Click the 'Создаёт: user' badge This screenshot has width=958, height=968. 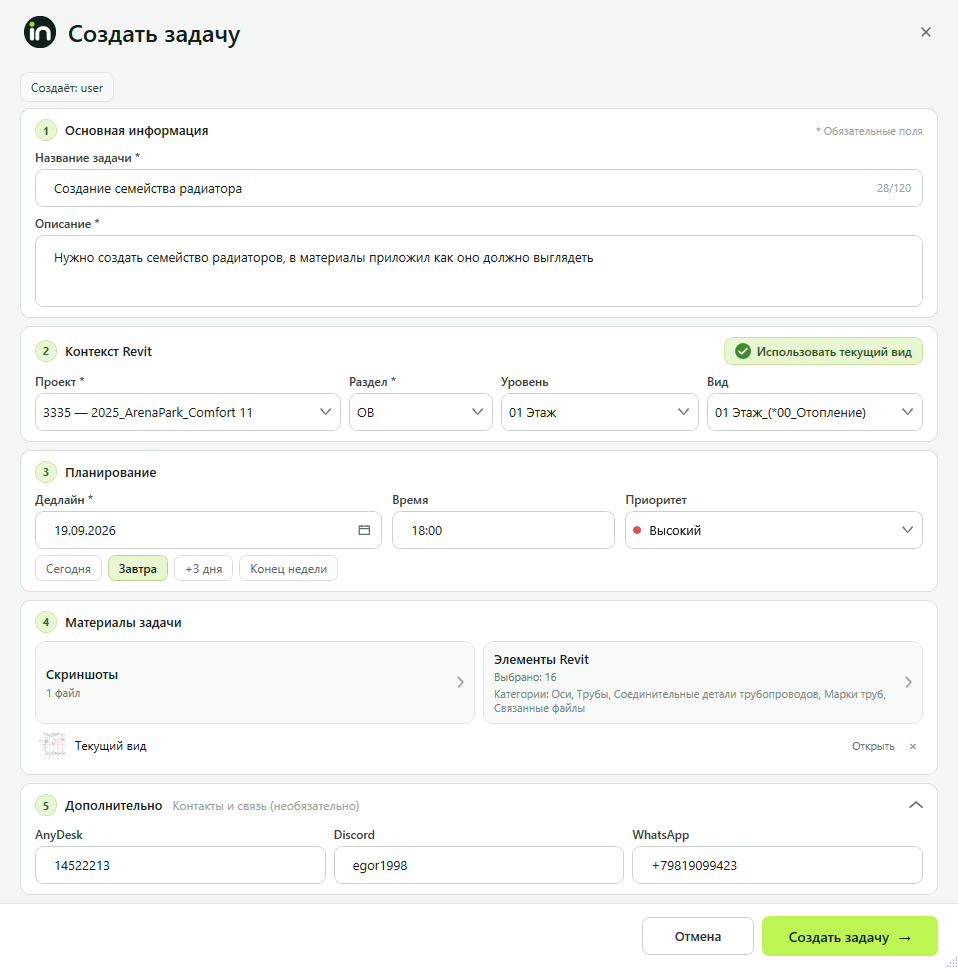point(67,88)
